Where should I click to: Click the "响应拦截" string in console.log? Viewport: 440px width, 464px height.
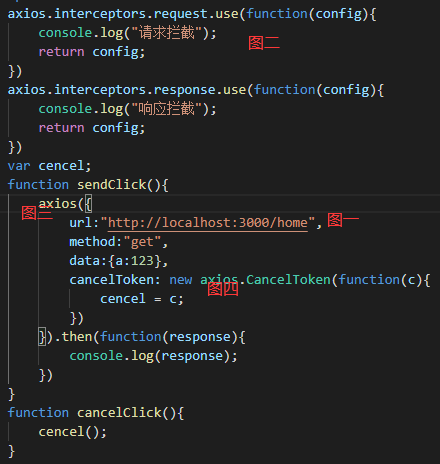(x=167, y=109)
